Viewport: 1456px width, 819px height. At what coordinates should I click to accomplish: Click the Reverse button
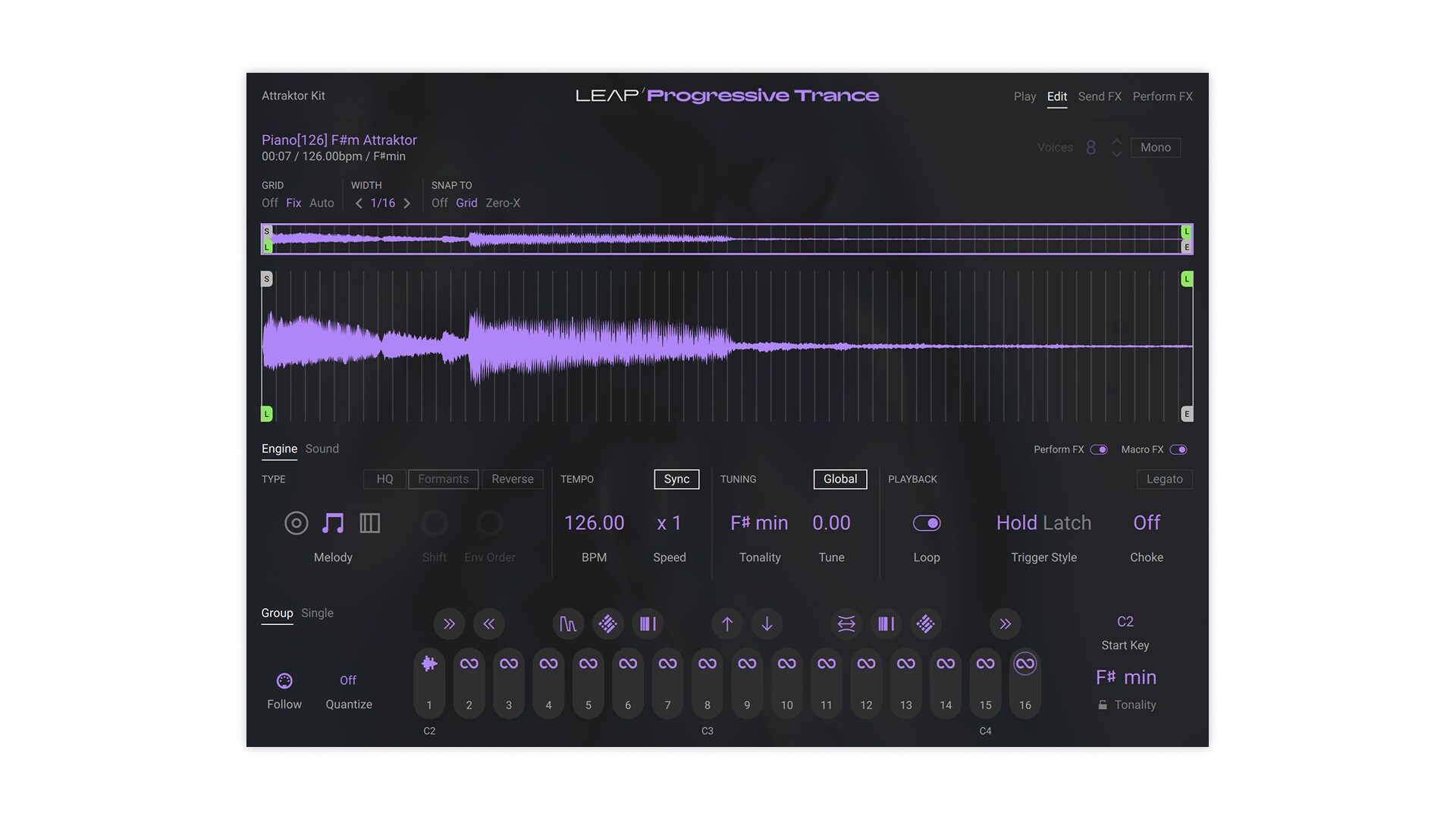coord(512,479)
